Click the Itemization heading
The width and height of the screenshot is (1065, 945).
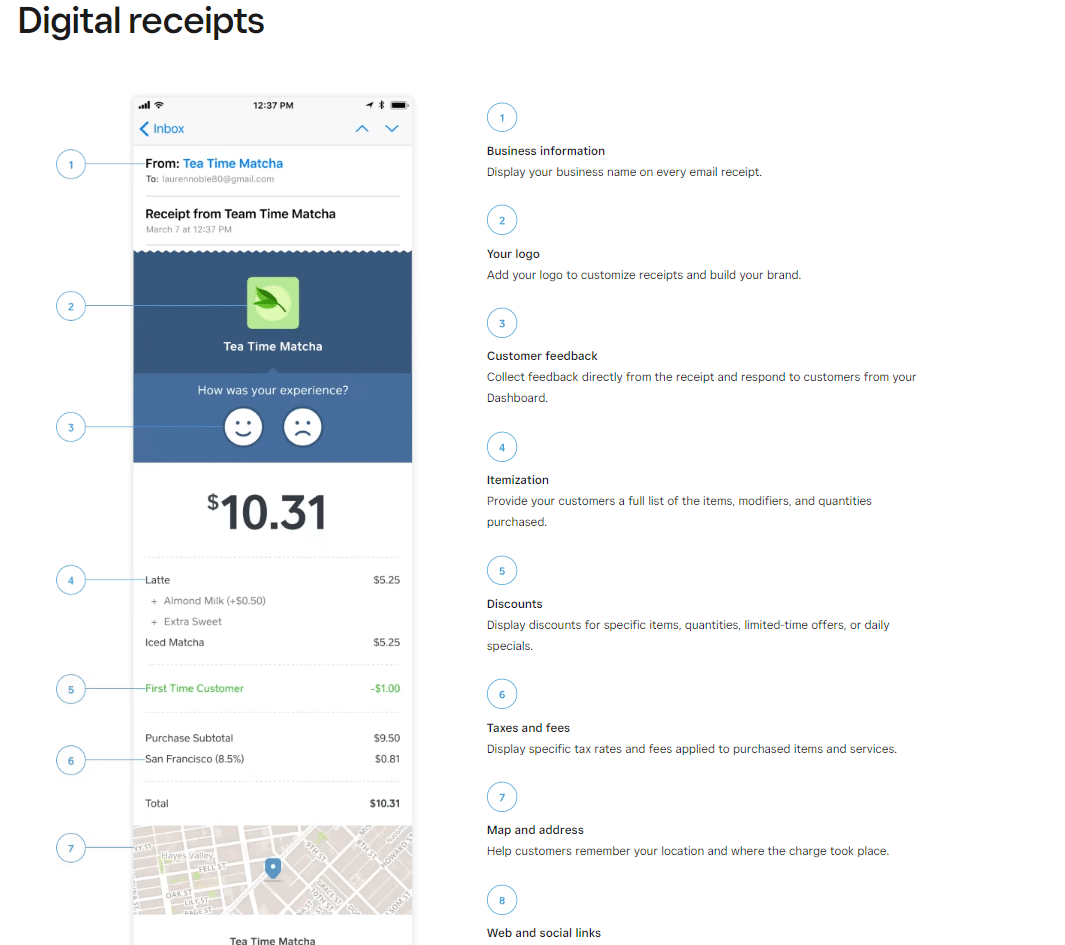click(518, 480)
